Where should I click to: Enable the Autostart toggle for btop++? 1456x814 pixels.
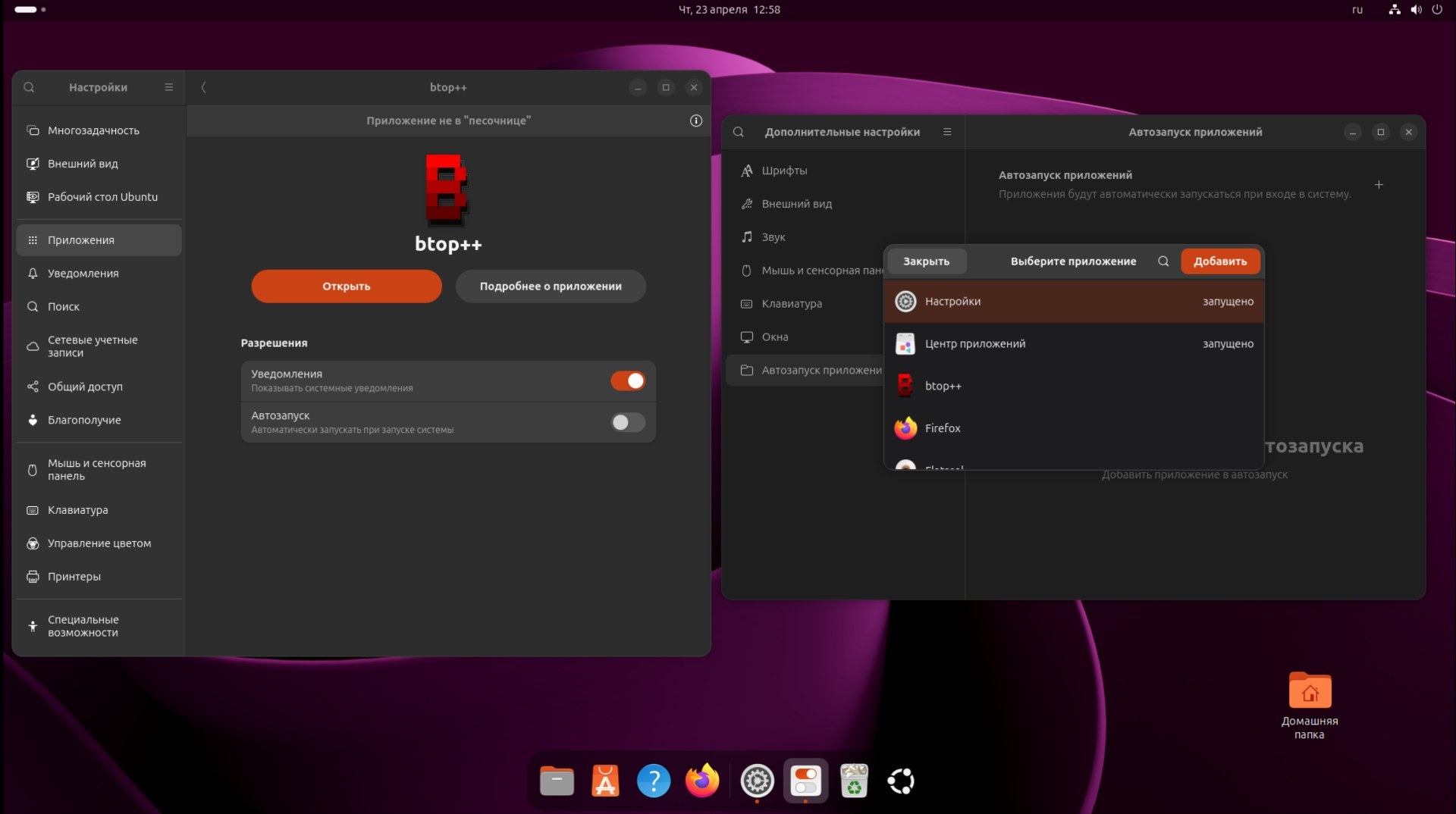[x=627, y=422]
